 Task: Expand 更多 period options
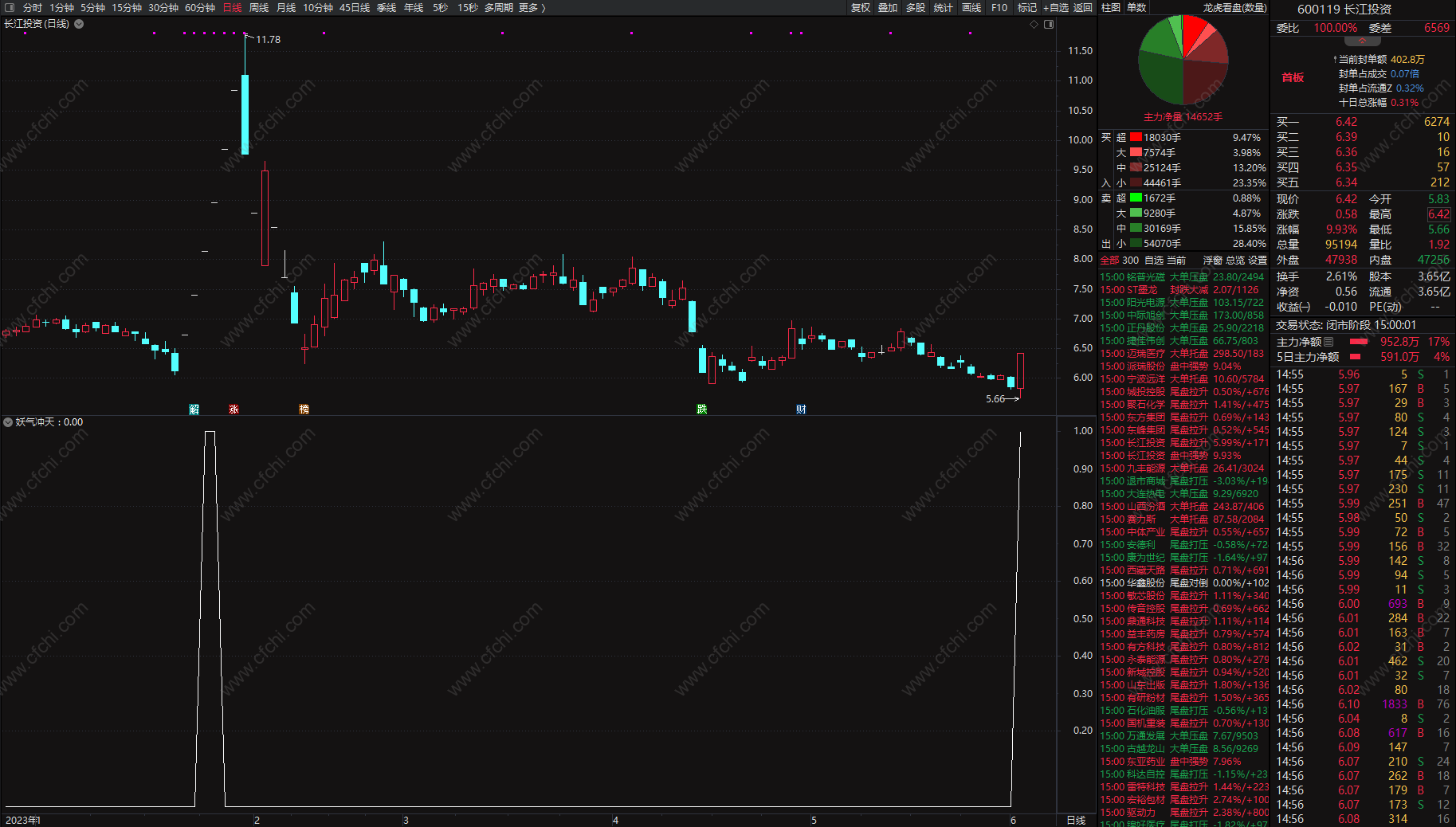tap(532, 7)
